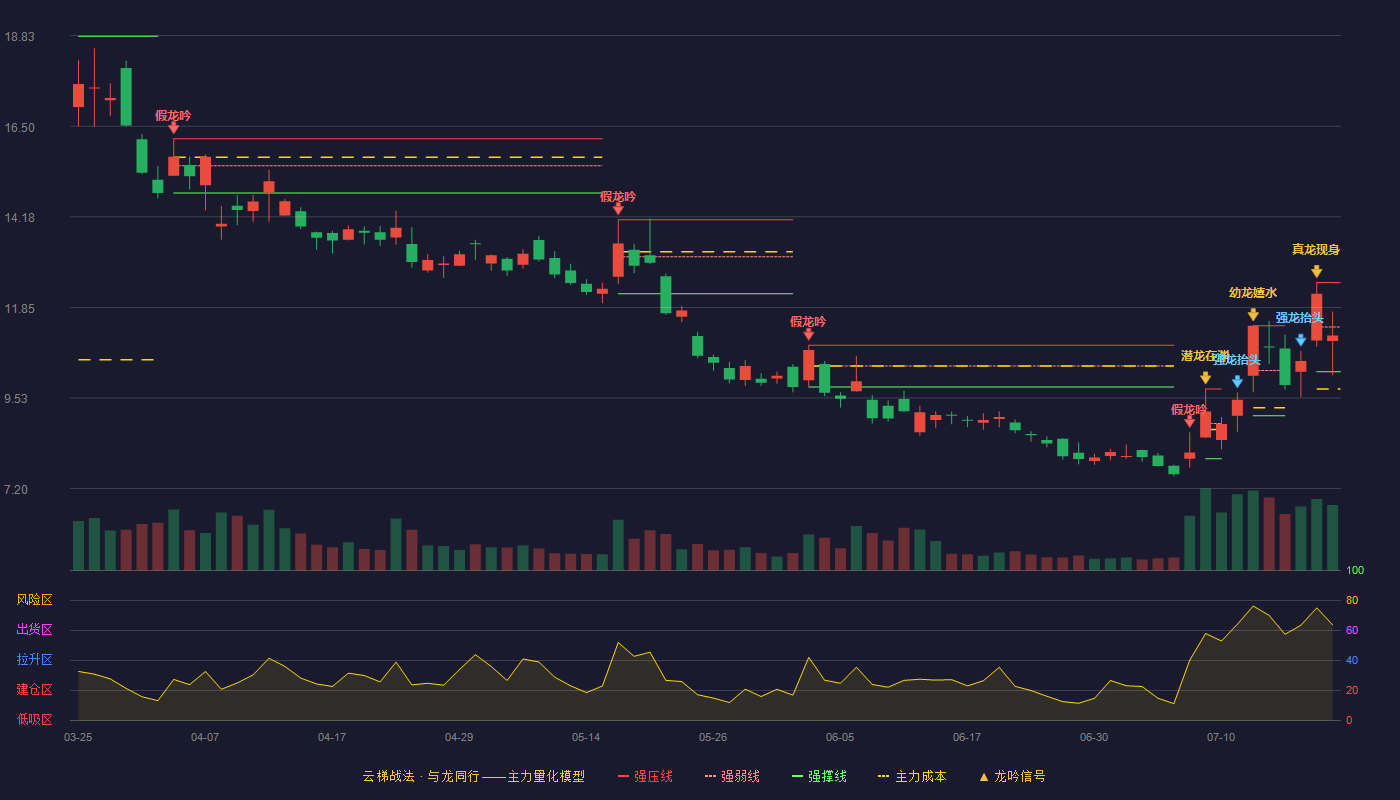Toggle the 强弱线 legend entry
Viewport: 1400px width, 800px height.
pyautogui.click(x=732, y=776)
